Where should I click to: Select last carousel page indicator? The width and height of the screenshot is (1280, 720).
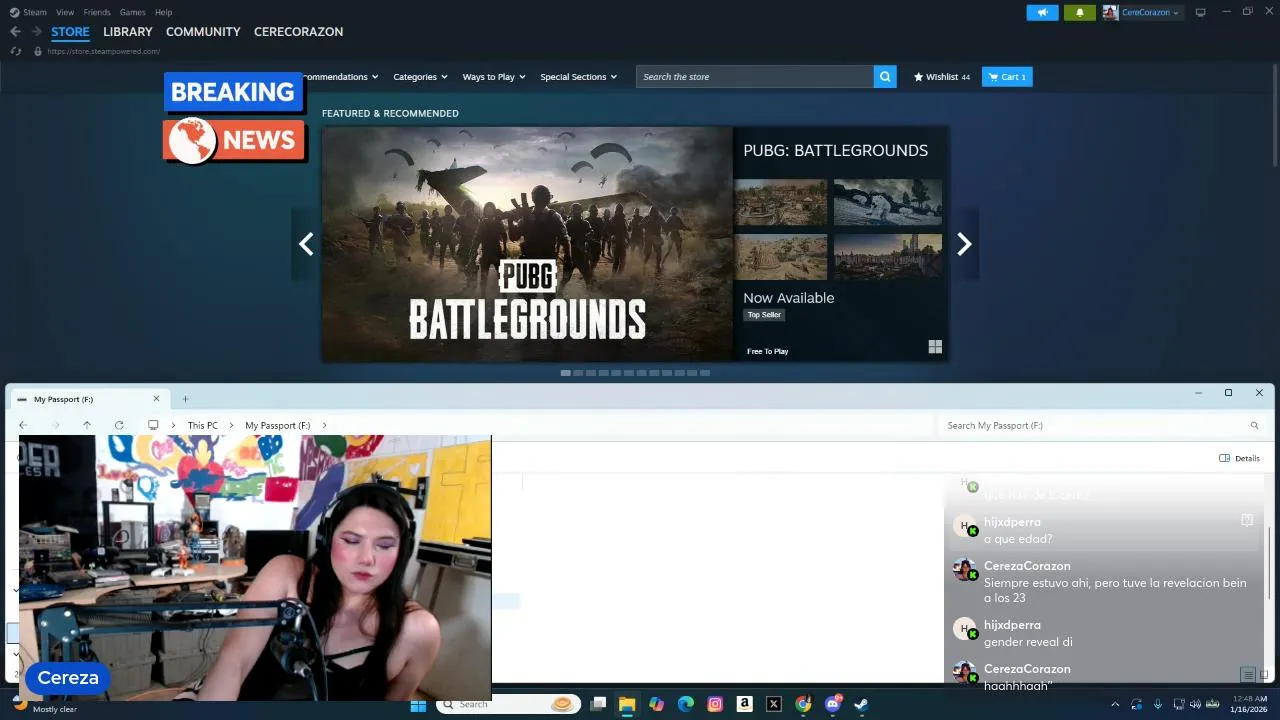705,373
